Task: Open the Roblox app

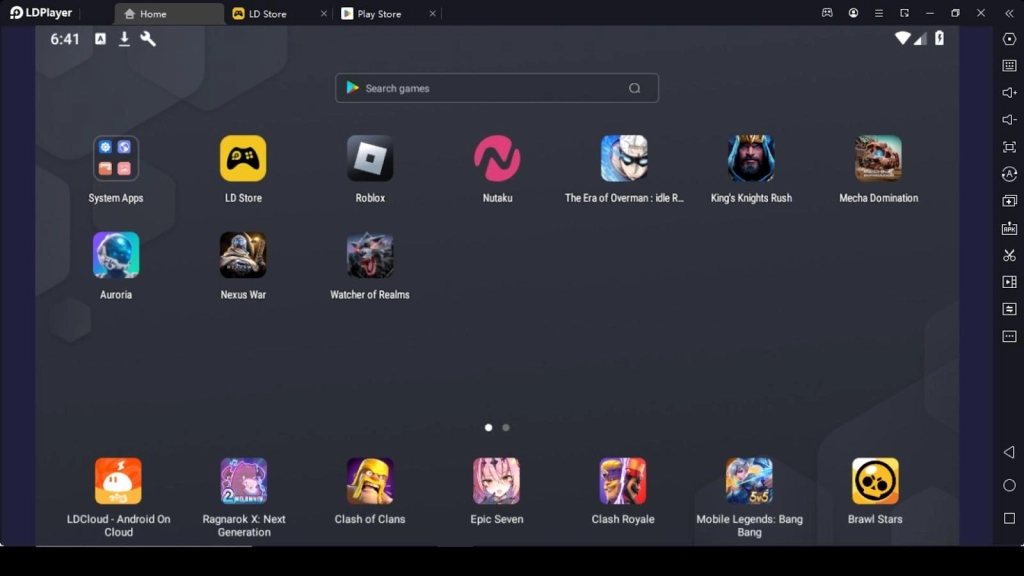Action: [x=370, y=159]
